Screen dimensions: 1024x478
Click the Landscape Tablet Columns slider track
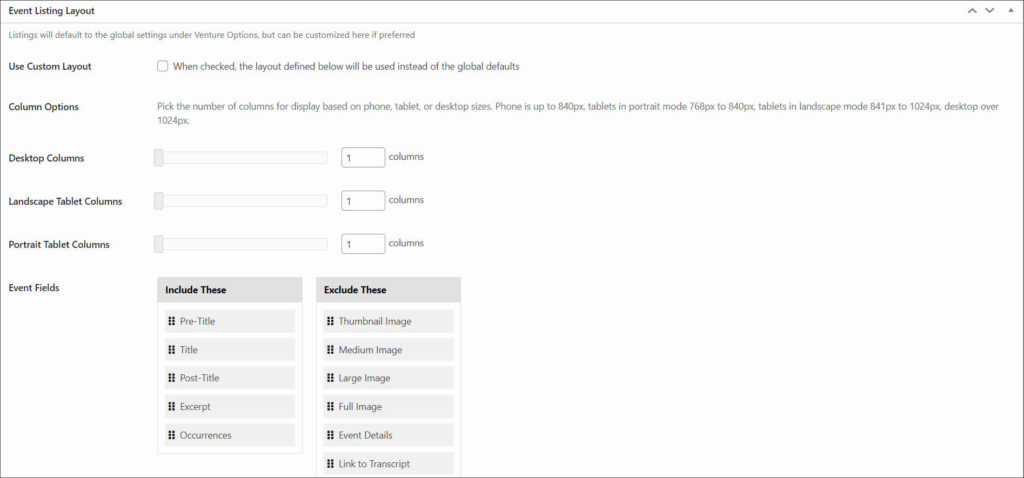[x=241, y=201]
